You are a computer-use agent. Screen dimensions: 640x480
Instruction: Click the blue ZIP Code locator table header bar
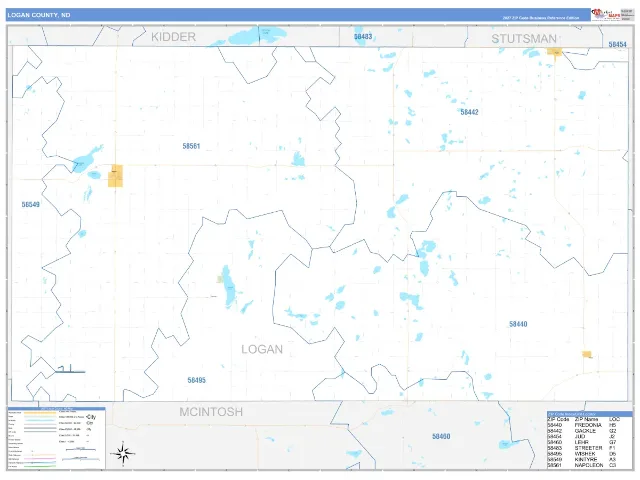click(x=589, y=414)
